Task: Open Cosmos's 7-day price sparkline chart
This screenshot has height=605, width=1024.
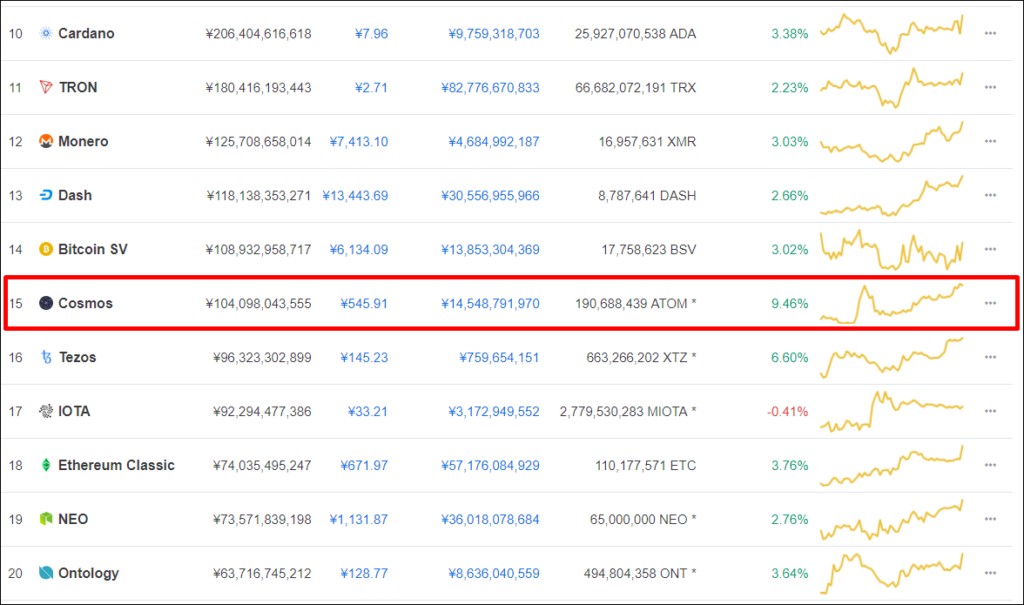Action: (891, 303)
